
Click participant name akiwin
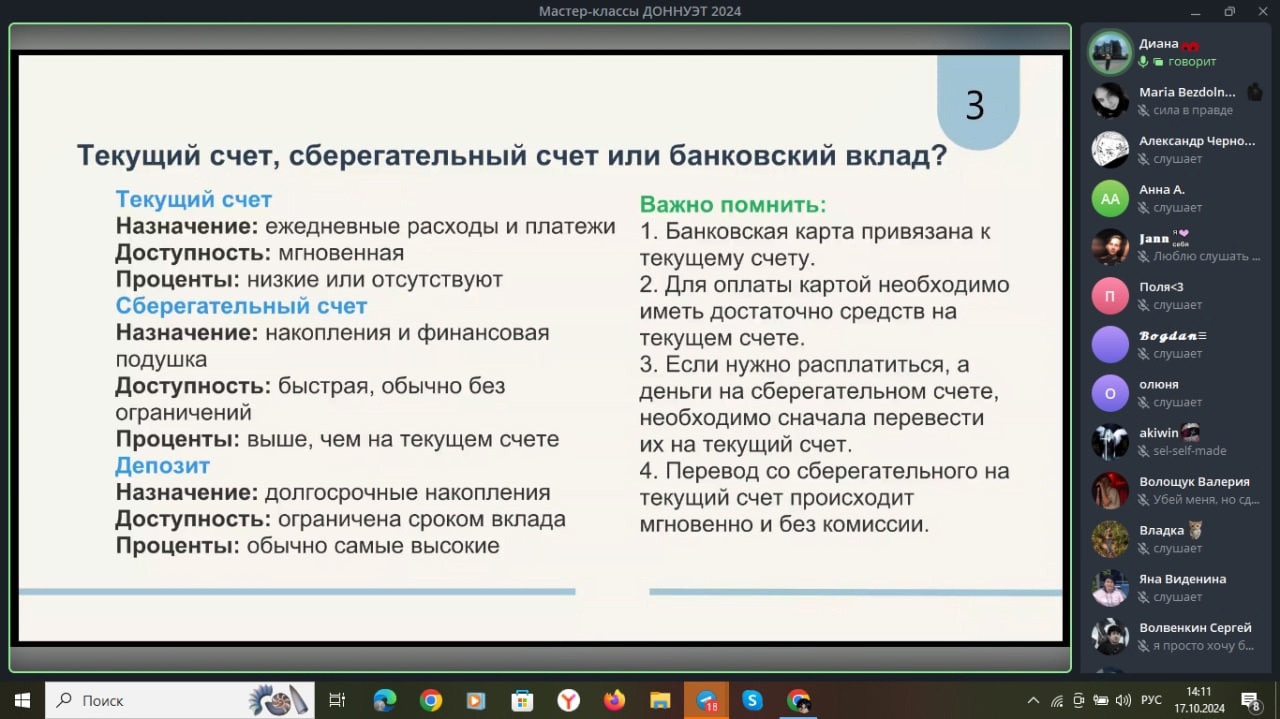pyautogui.click(x=1159, y=433)
